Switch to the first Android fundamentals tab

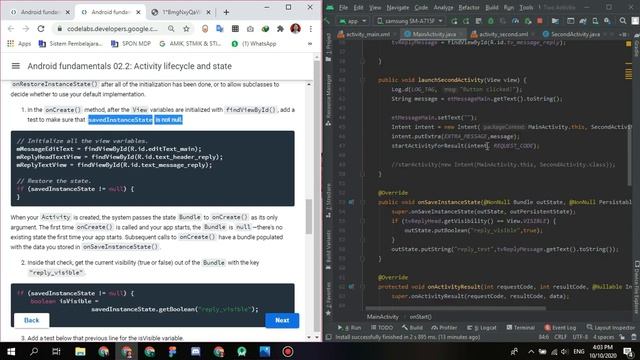point(39,12)
